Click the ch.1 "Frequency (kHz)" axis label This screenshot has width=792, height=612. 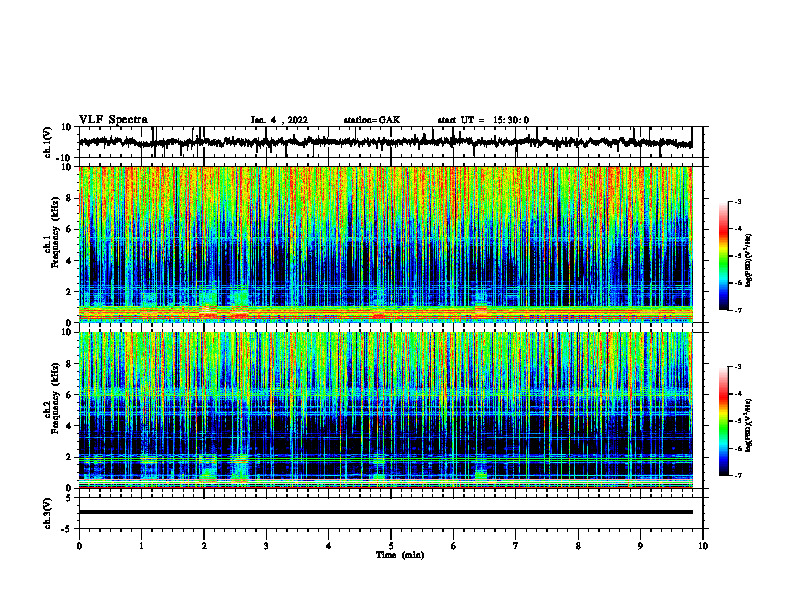(55, 232)
